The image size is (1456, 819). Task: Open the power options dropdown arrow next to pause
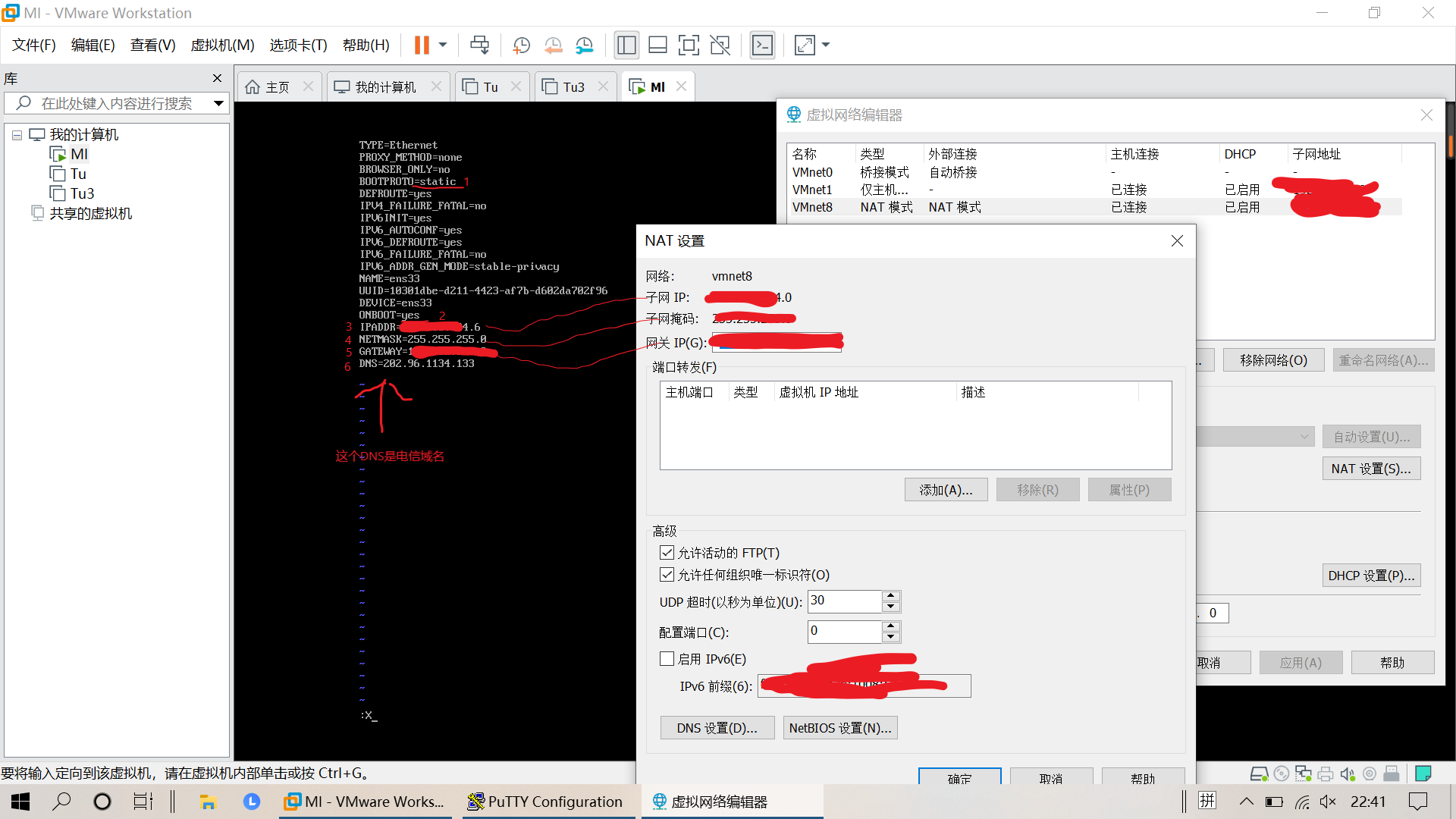tap(443, 45)
